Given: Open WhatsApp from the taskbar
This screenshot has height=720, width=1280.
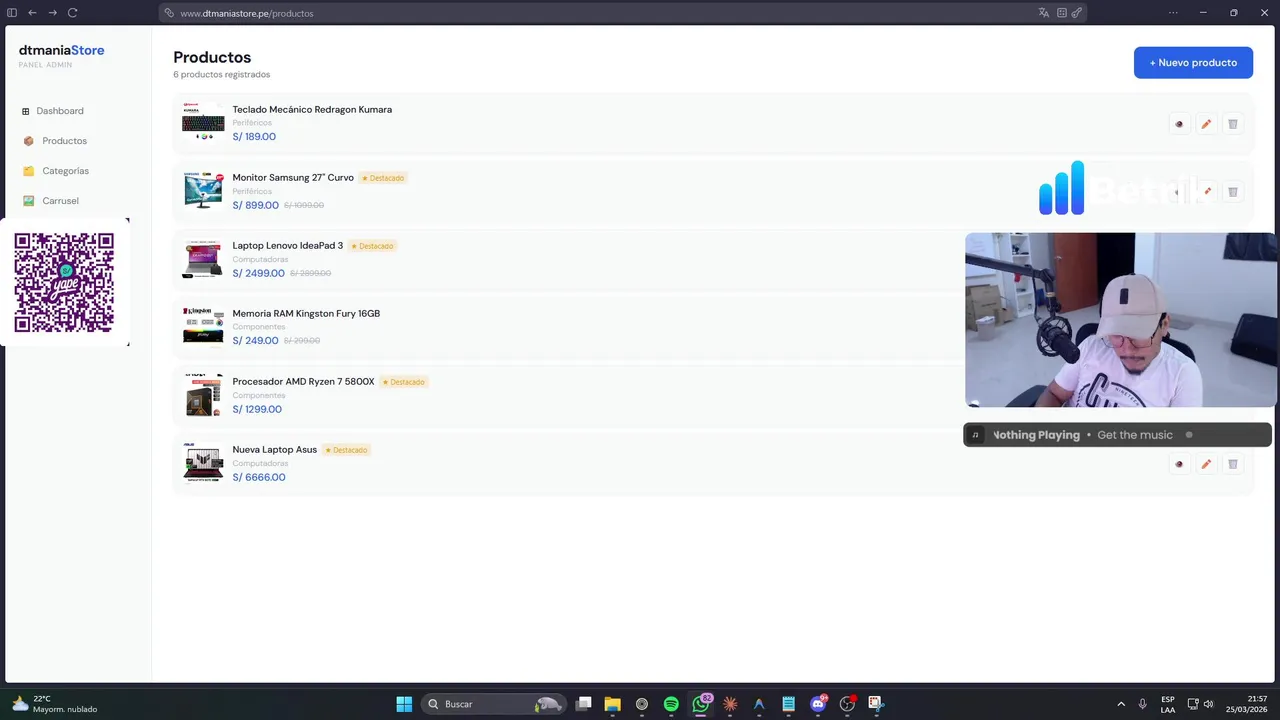Looking at the screenshot, I should point(701,704).
